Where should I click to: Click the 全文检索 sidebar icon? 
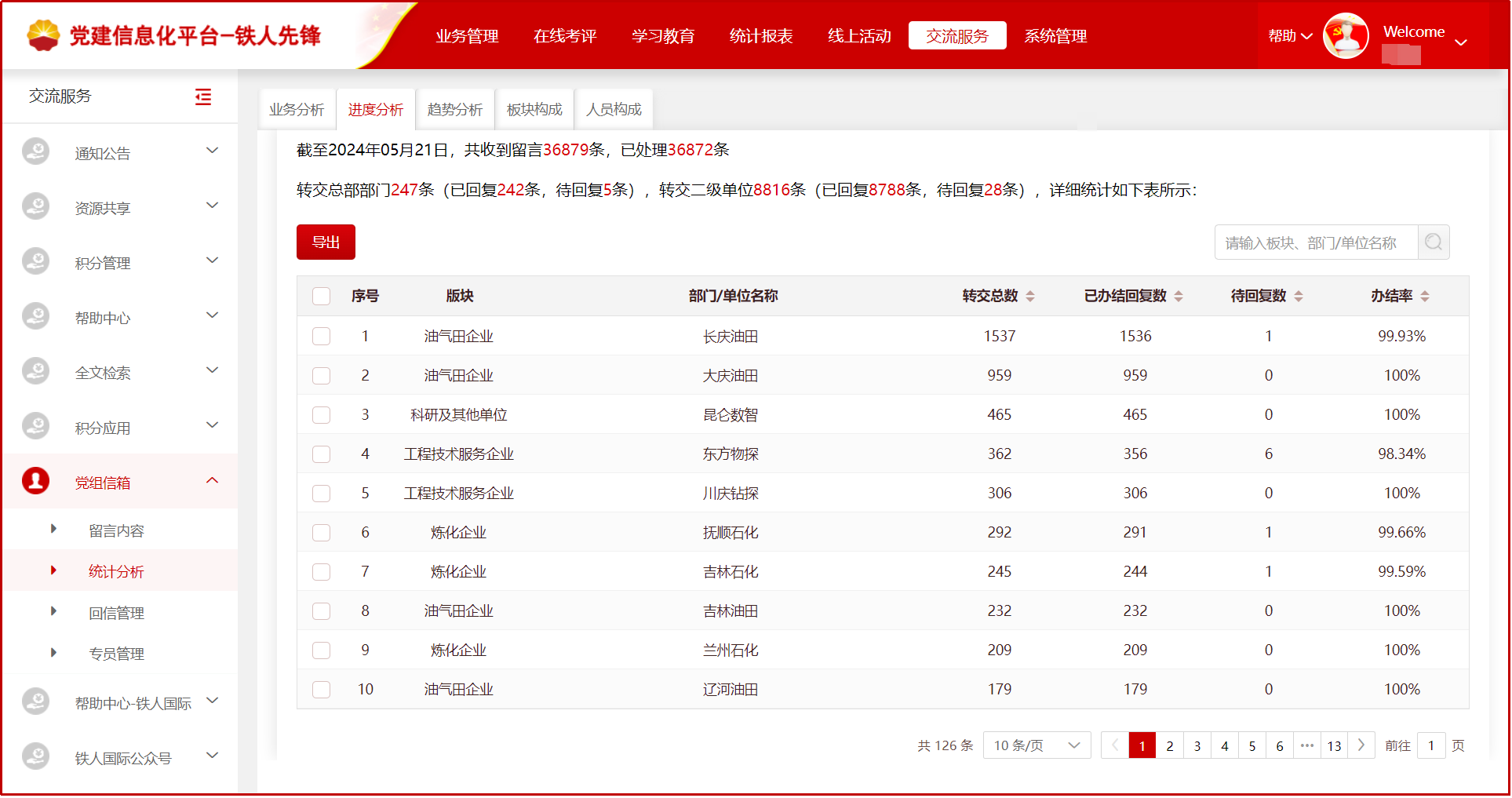pos(35,370)
